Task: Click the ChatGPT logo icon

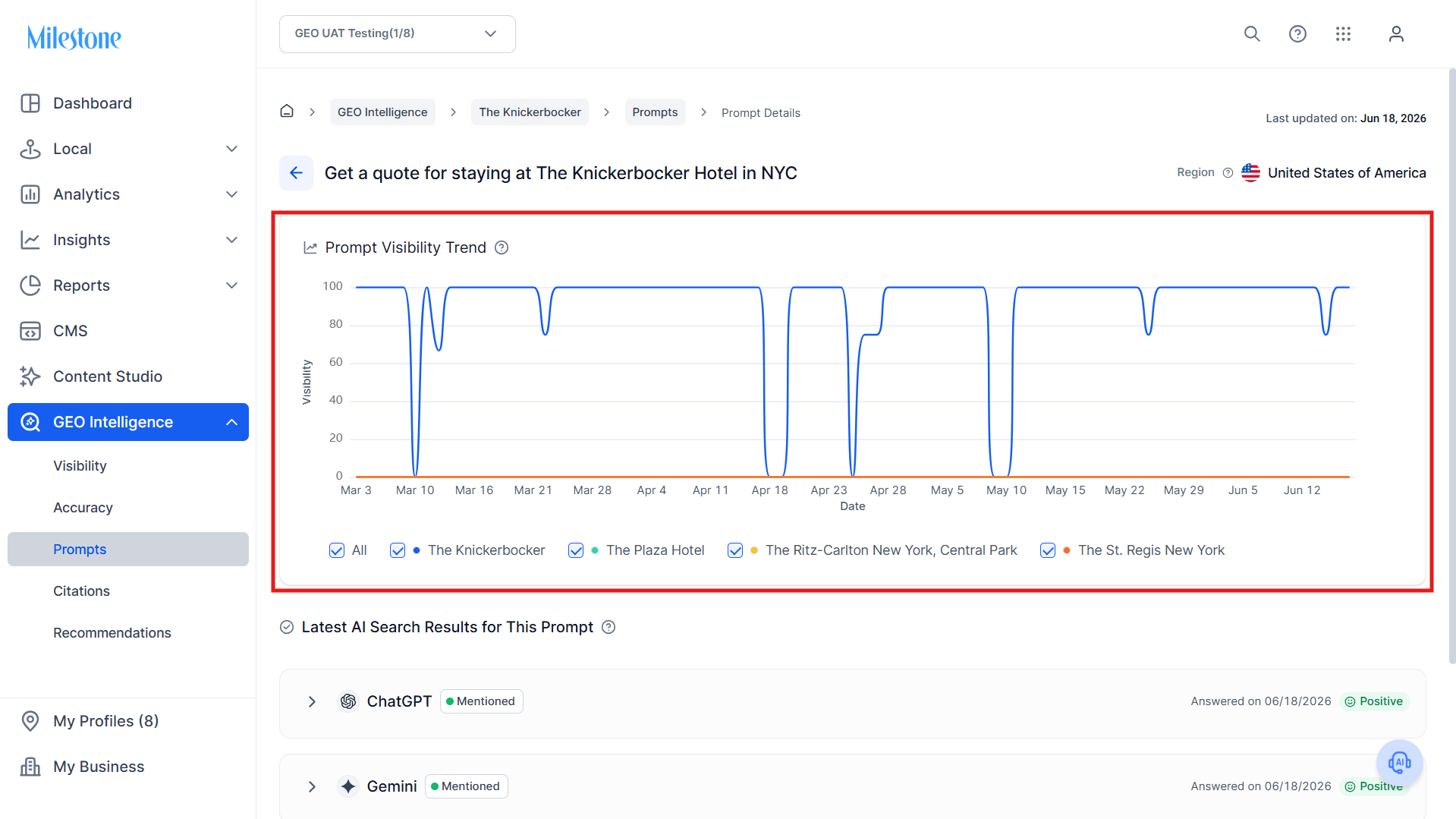Action: click(348, 701)
